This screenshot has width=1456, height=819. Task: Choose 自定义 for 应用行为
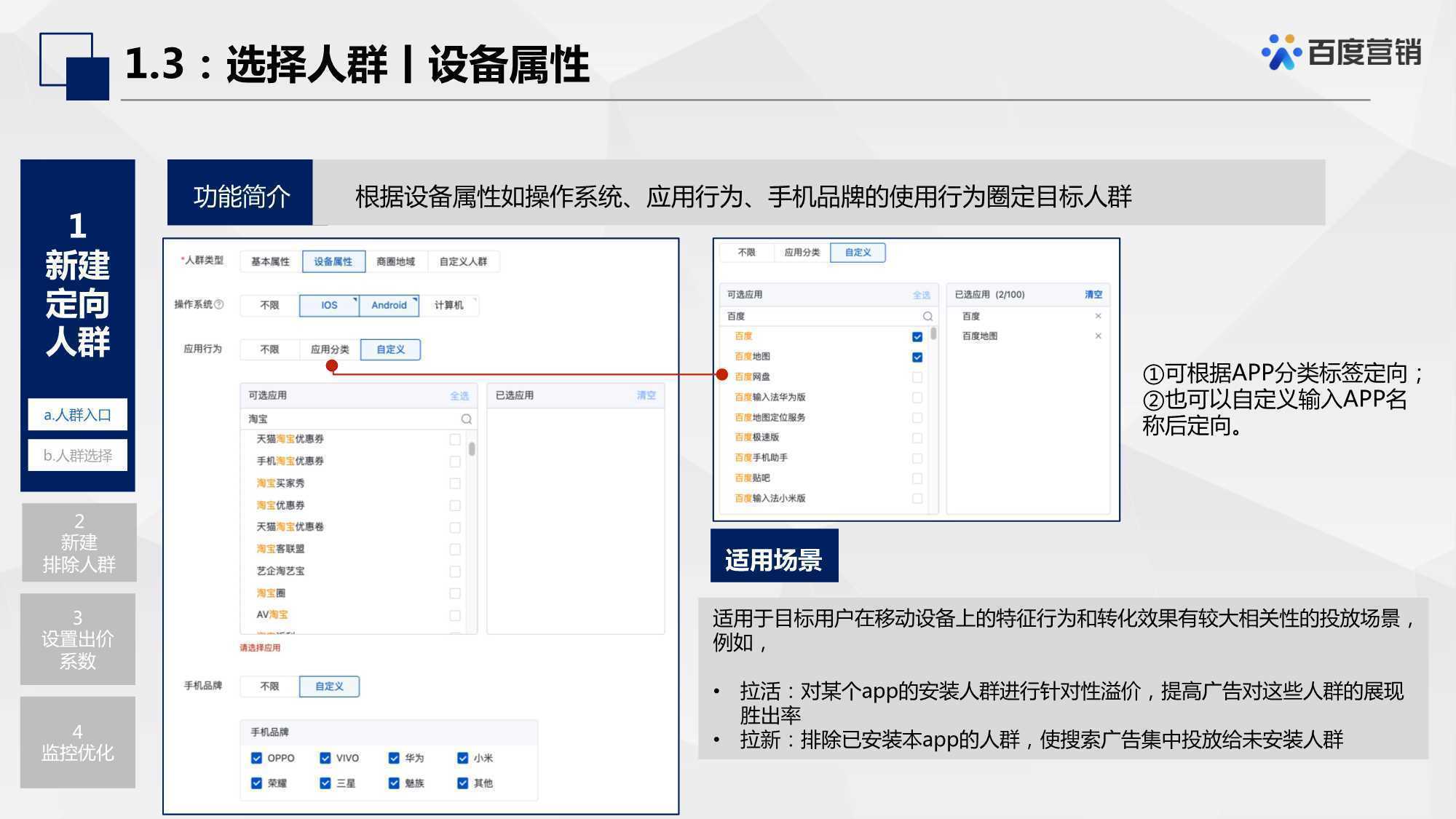pyautogui.click(x=390, y=349)
